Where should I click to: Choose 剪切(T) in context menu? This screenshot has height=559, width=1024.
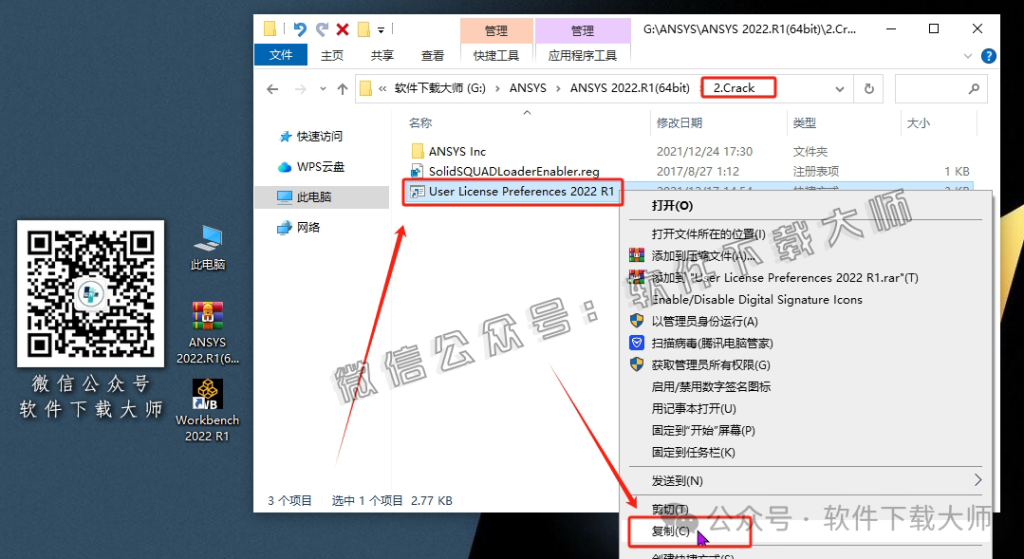670,509
